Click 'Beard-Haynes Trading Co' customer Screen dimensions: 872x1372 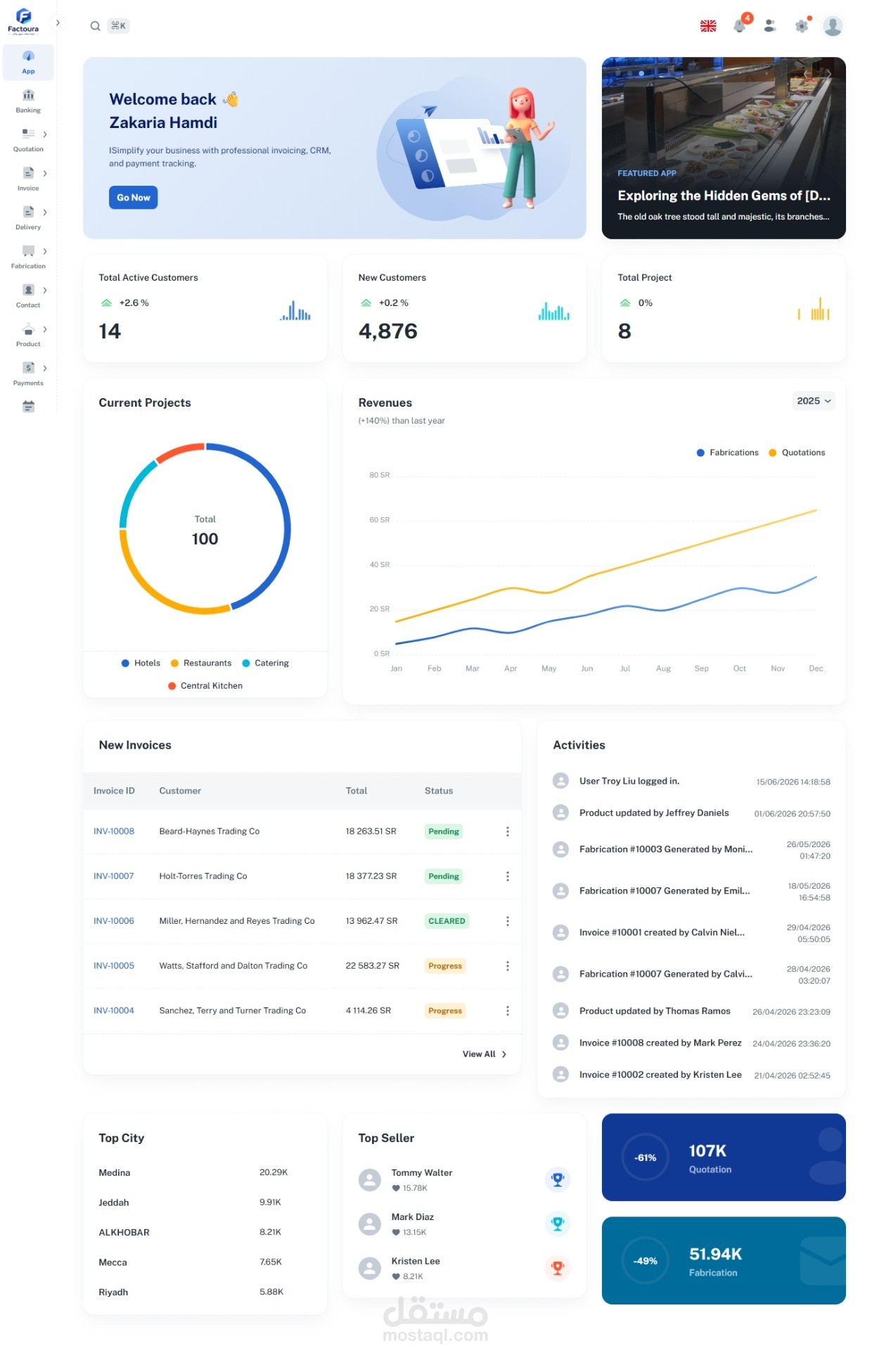click(x=210, y=831)
